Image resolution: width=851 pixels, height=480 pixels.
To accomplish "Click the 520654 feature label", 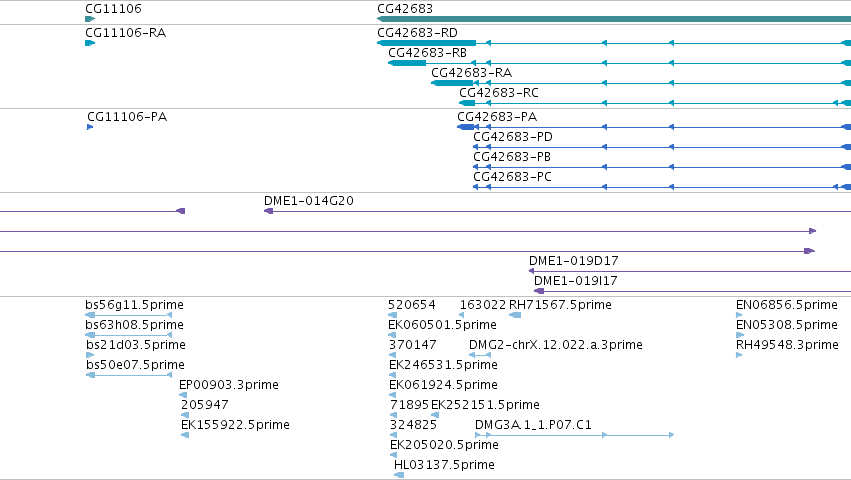I will point(412,305).
